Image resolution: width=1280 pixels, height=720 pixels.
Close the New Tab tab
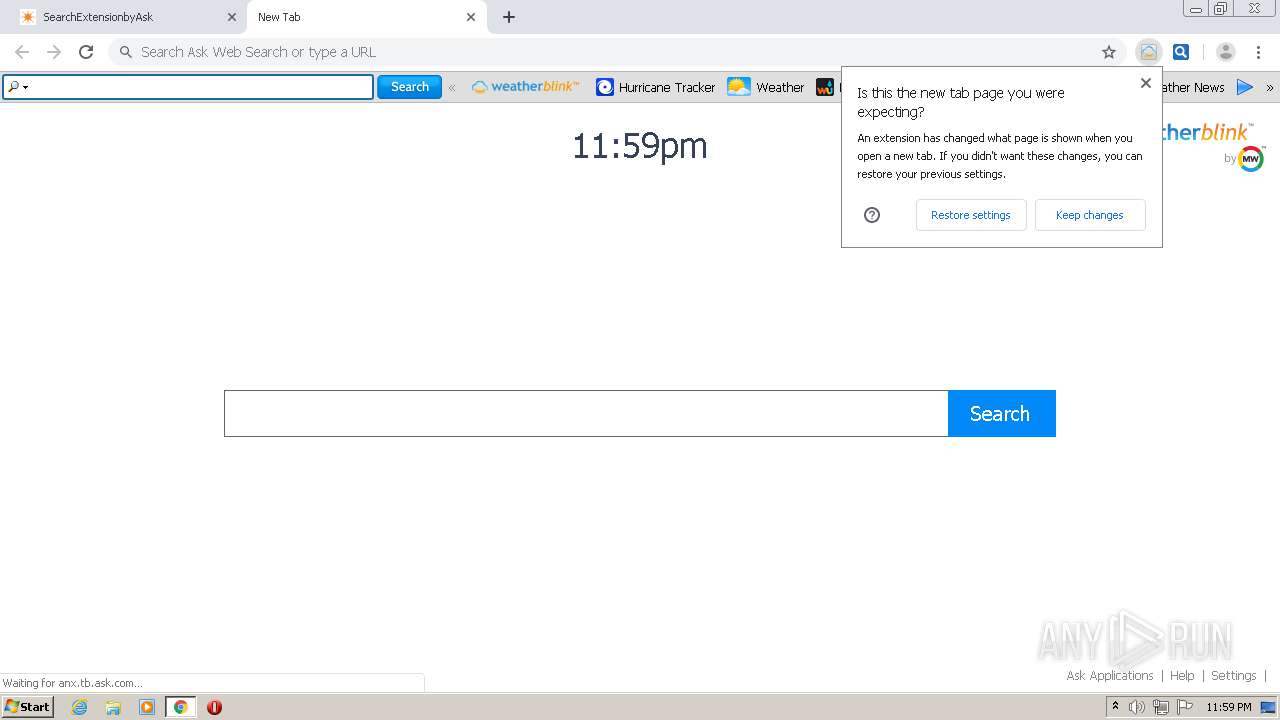click(471, 17)
